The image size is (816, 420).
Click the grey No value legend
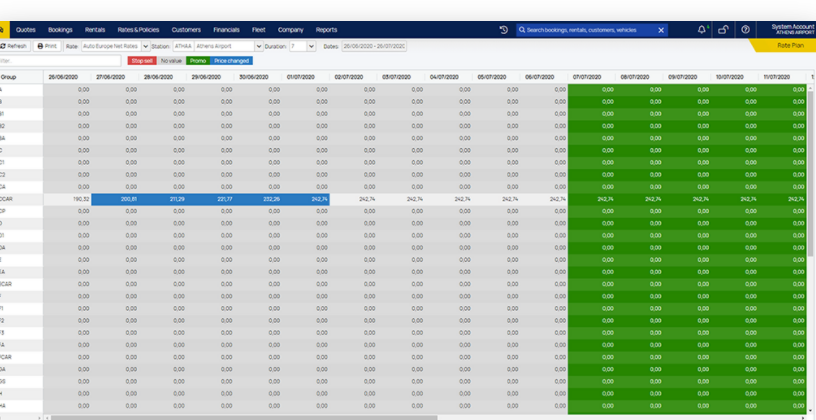point(171,61)
